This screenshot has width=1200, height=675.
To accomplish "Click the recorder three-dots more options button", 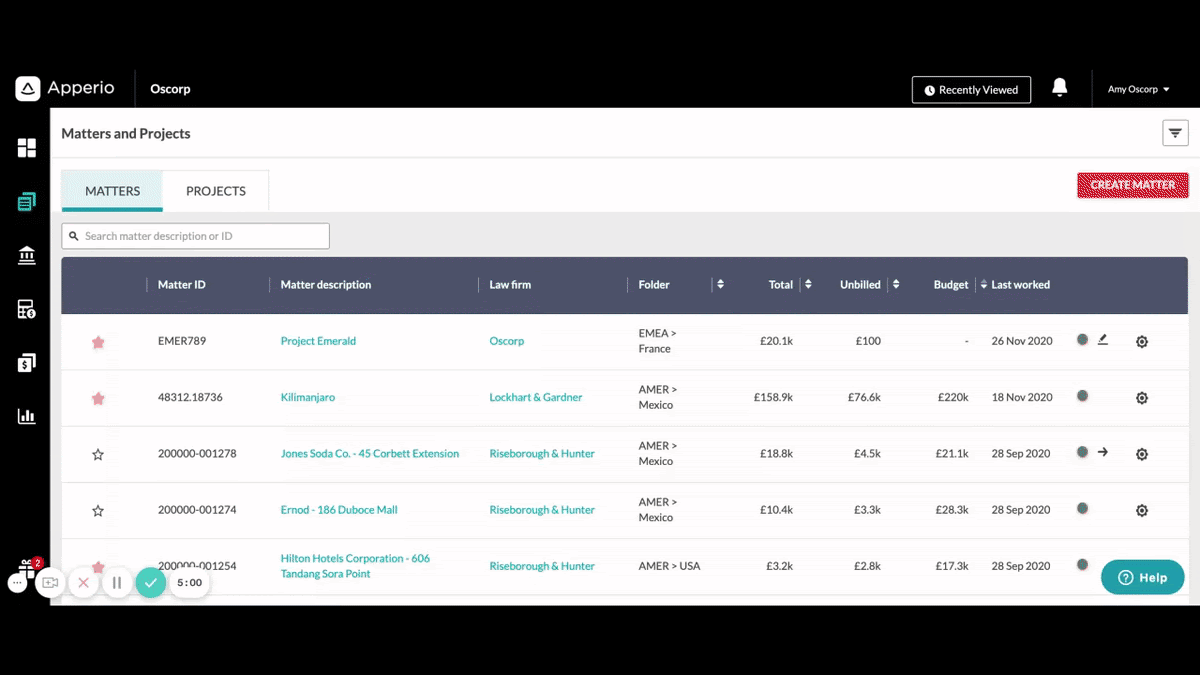I will pos(18,582).
